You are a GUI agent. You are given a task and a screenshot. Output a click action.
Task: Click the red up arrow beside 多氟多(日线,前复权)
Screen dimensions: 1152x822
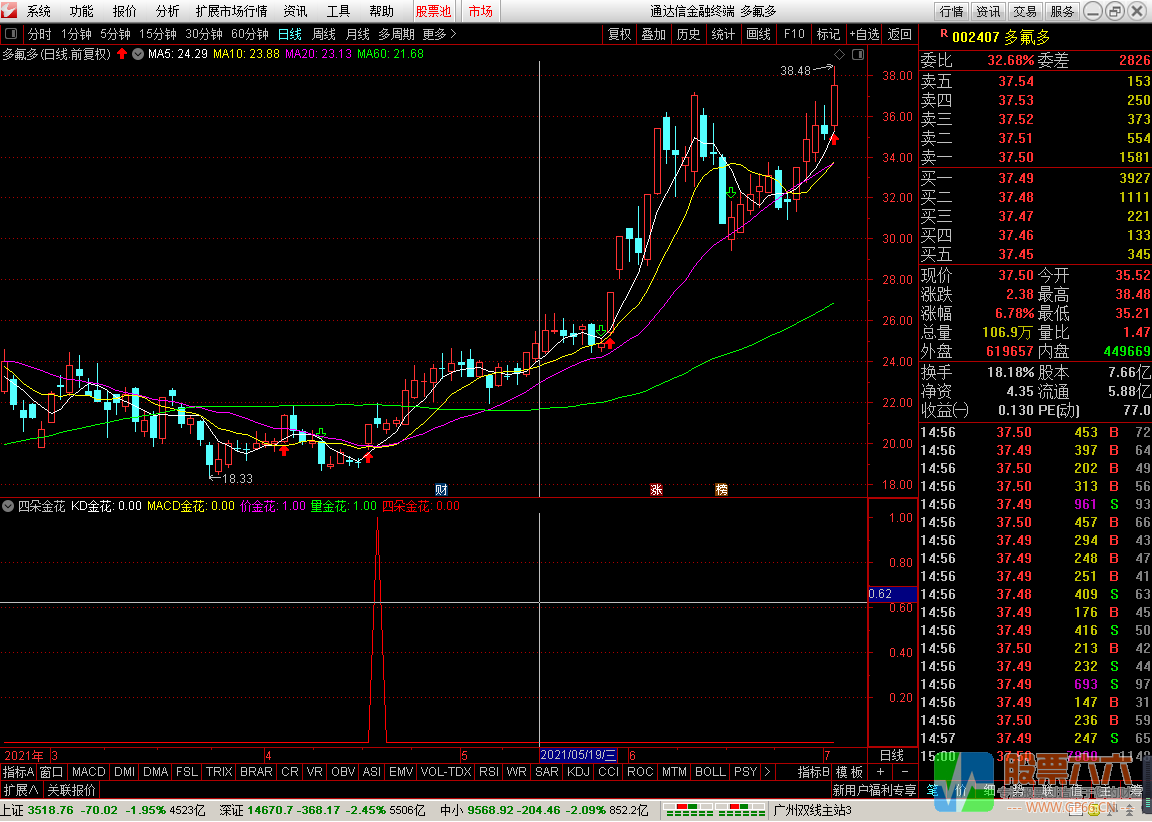pos(122,54)
